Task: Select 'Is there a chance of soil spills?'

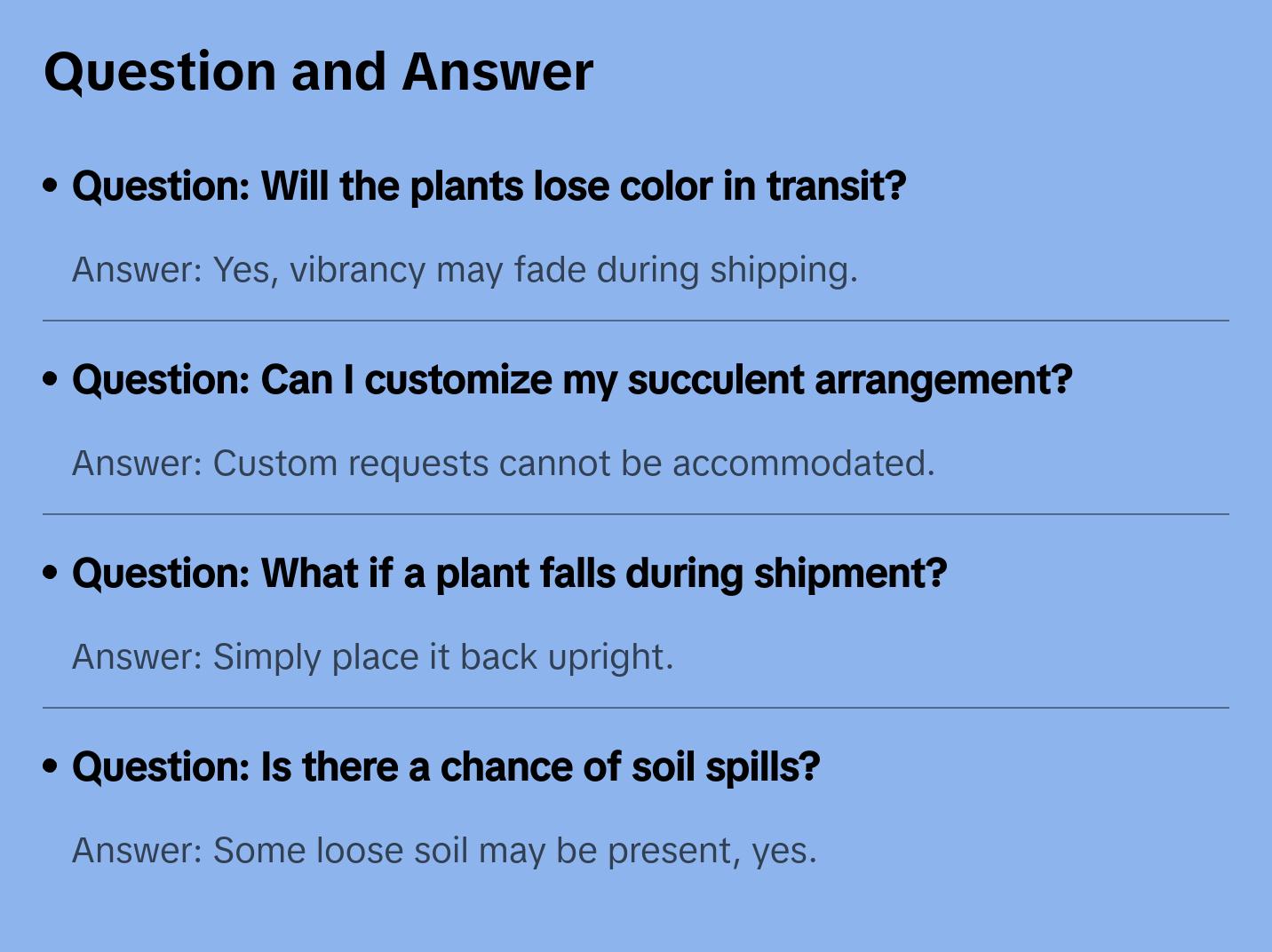Action: click(x=446, y=767)
